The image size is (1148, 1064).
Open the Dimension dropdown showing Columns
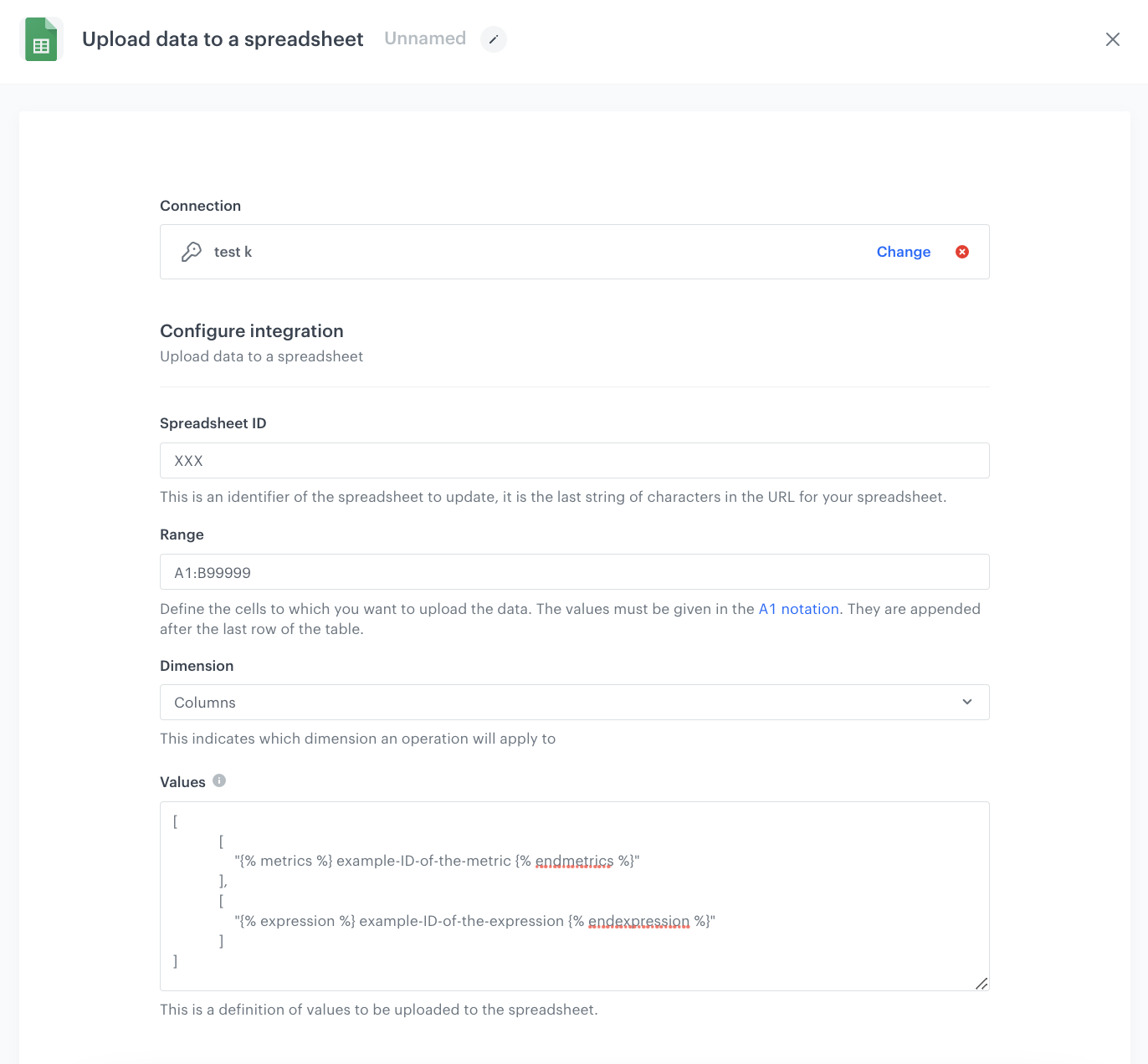click(x=574, y=702)
